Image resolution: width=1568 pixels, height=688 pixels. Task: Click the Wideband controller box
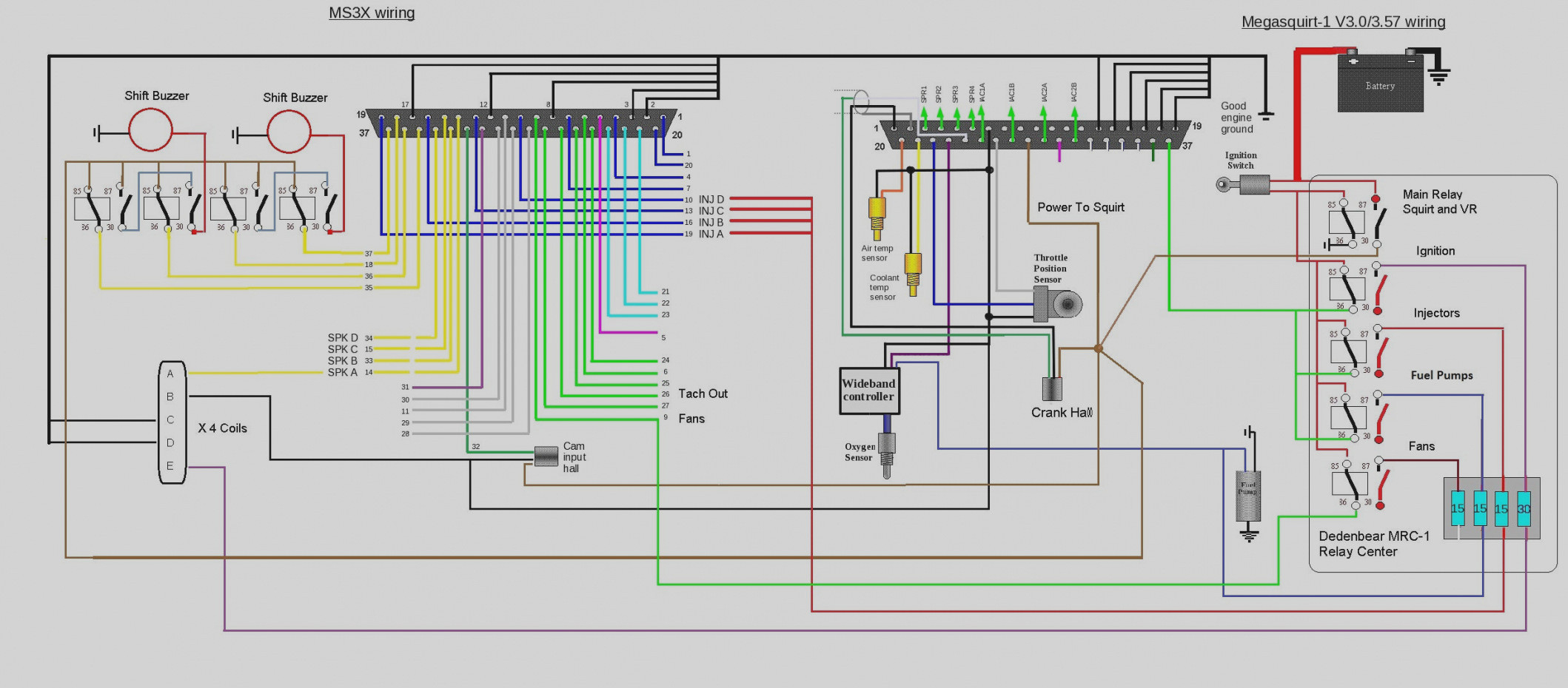coord(869,391)
